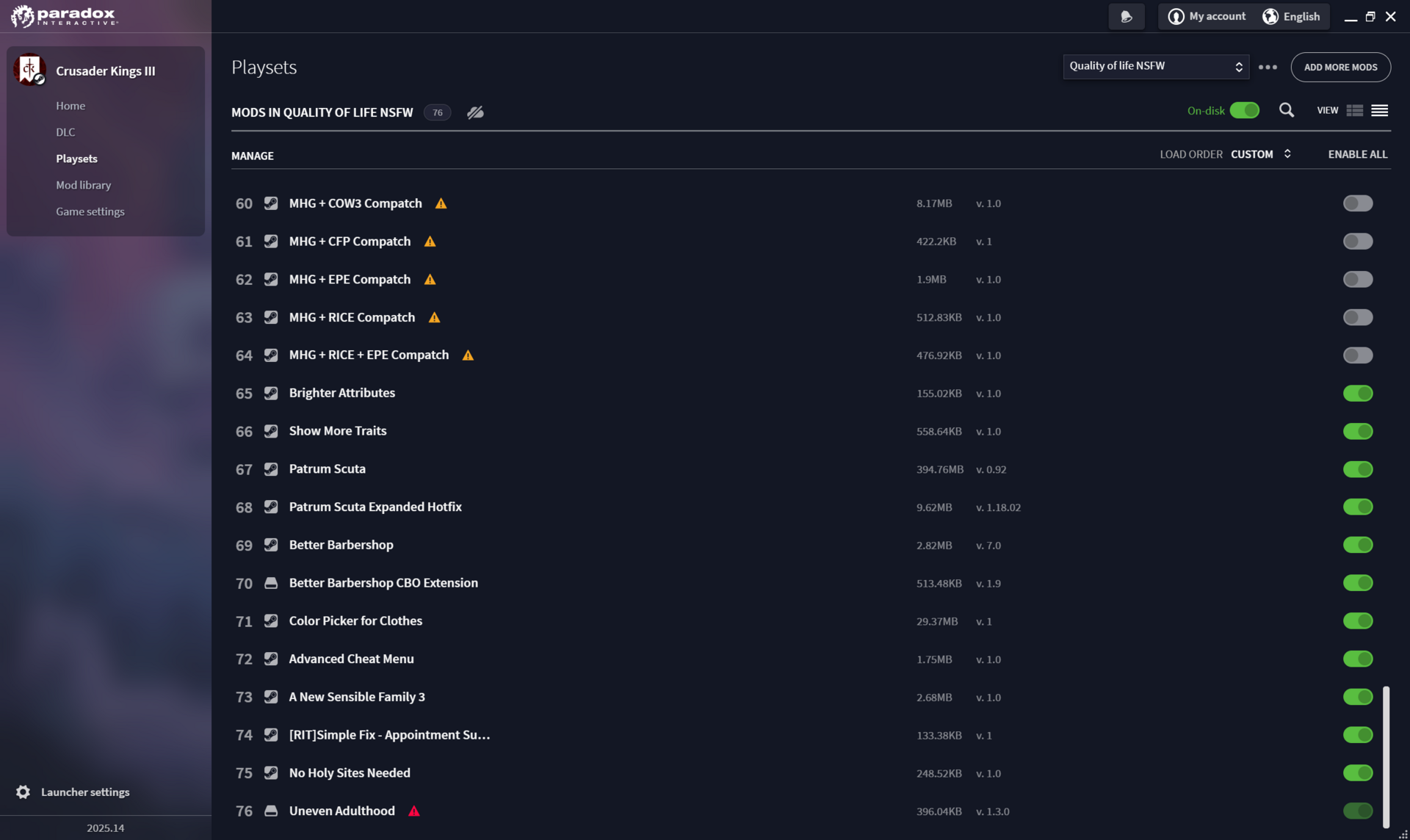1410x840 pixels.
Task: Open DLC section
Action: [65, 132]
